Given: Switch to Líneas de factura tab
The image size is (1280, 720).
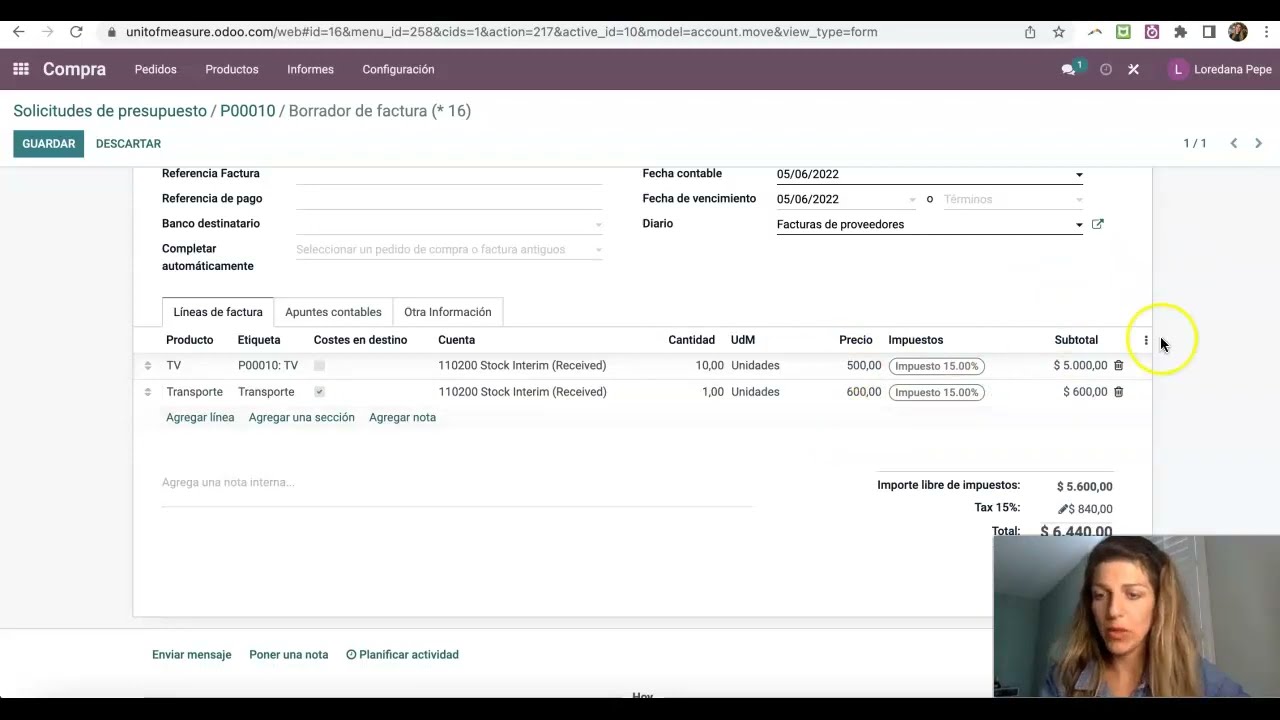Looking at the screenshot, I should coord(218,312).
